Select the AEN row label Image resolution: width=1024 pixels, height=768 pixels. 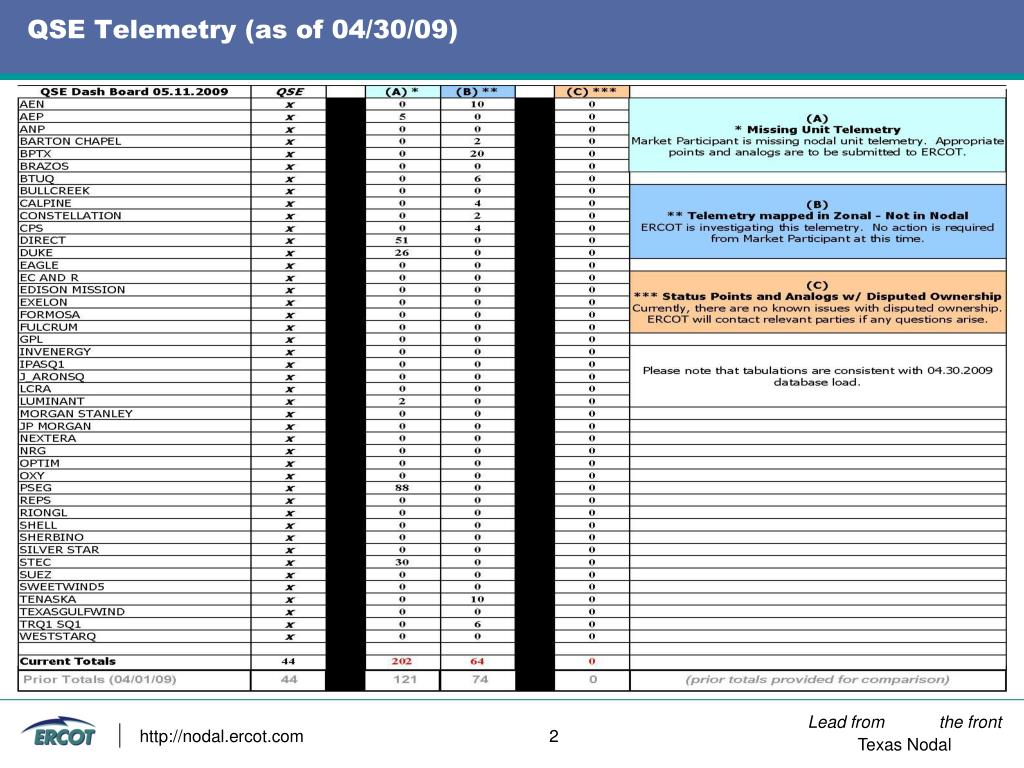[32, 104]
